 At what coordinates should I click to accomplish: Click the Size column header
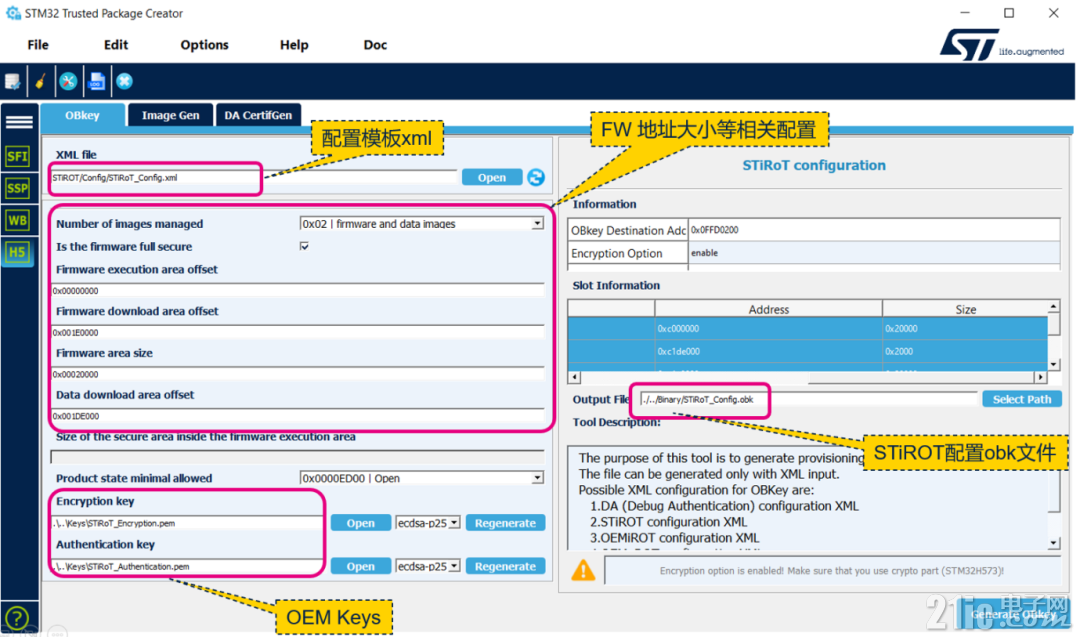(965, 309)
